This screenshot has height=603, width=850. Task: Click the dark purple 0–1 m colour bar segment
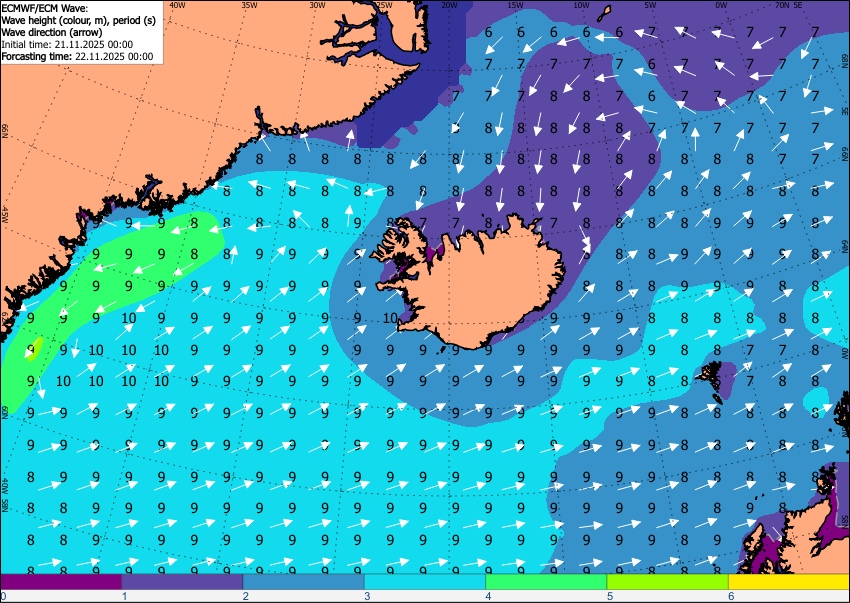click(61, 582)
